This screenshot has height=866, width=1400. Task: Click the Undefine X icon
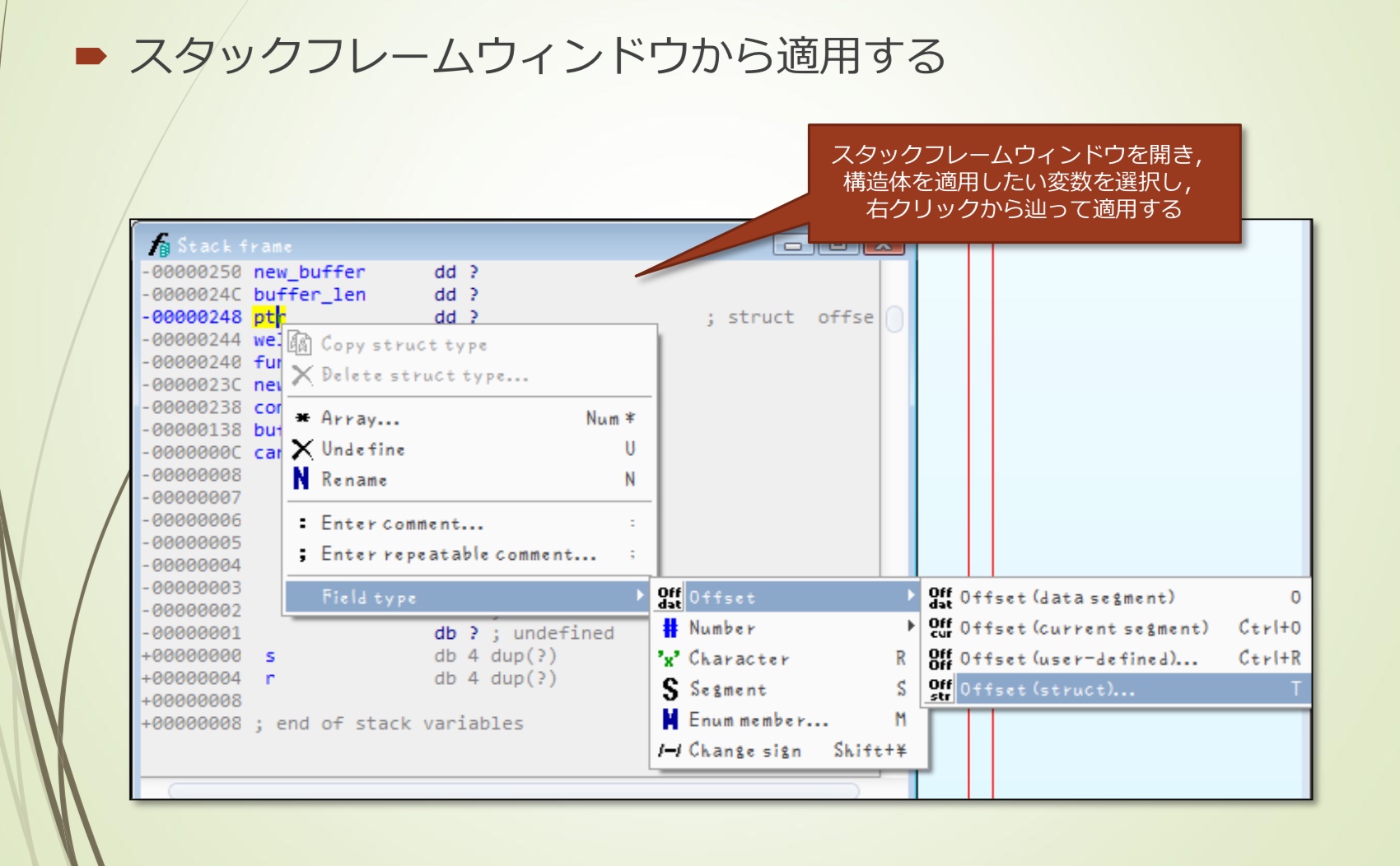point(302,449)
